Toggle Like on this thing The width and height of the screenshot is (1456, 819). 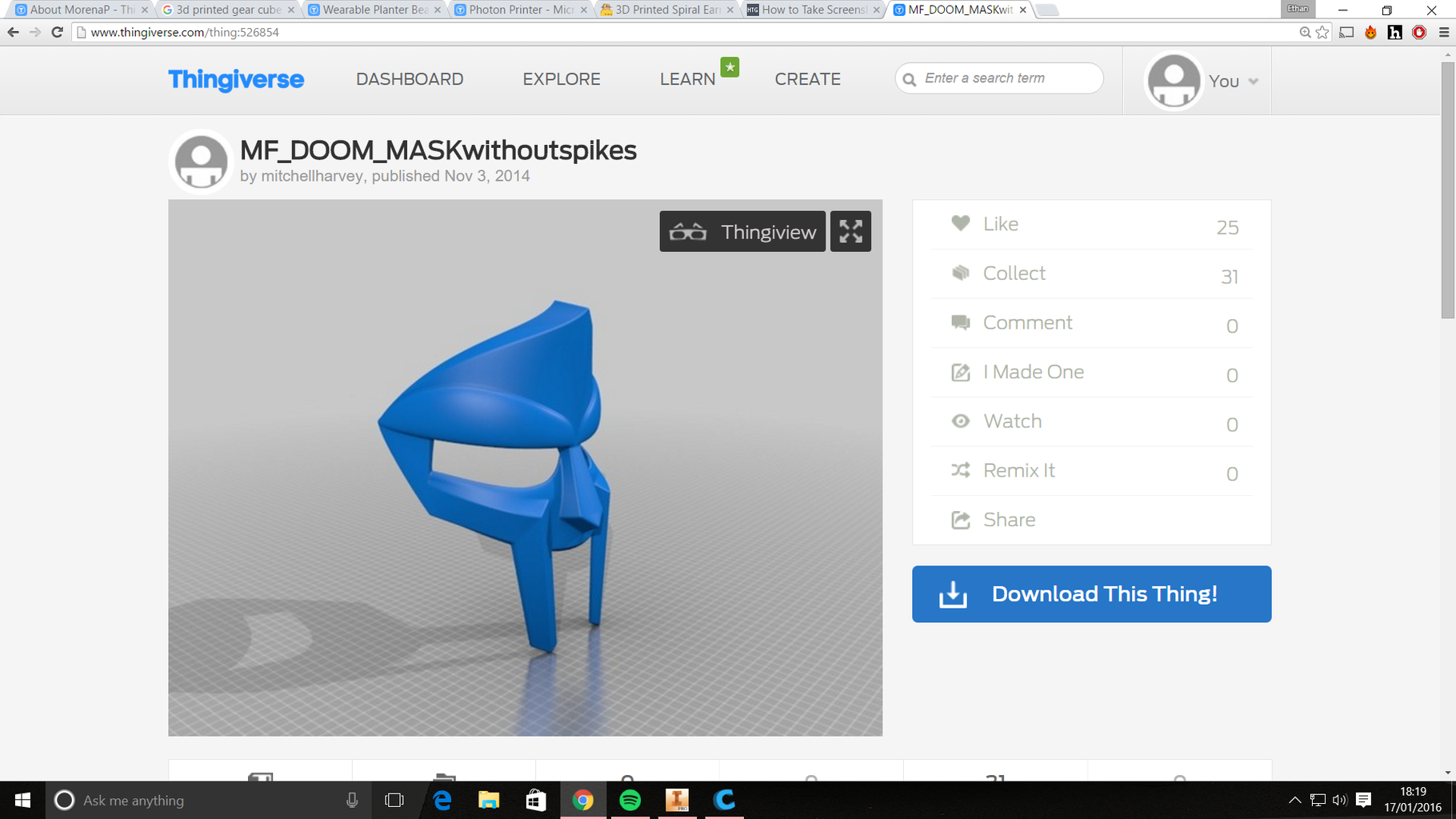coord(960,224)
